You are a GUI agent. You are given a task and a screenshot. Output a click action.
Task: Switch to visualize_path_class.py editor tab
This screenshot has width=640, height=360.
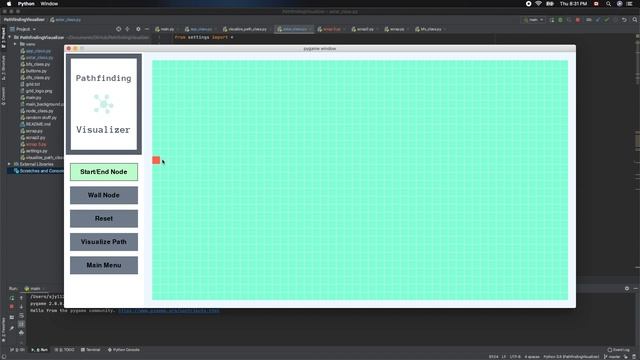point(245,29)
